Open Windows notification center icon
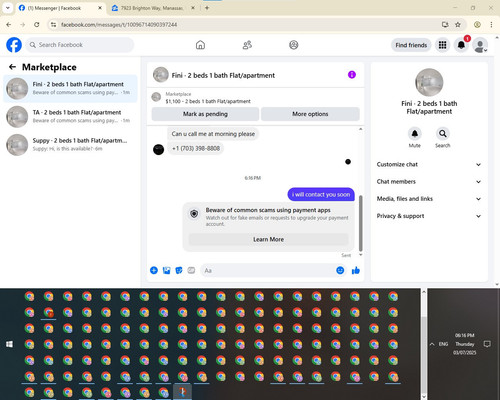The height and width of the screenshot is (400, 500). pyautogui.click(x=487, y=344)
